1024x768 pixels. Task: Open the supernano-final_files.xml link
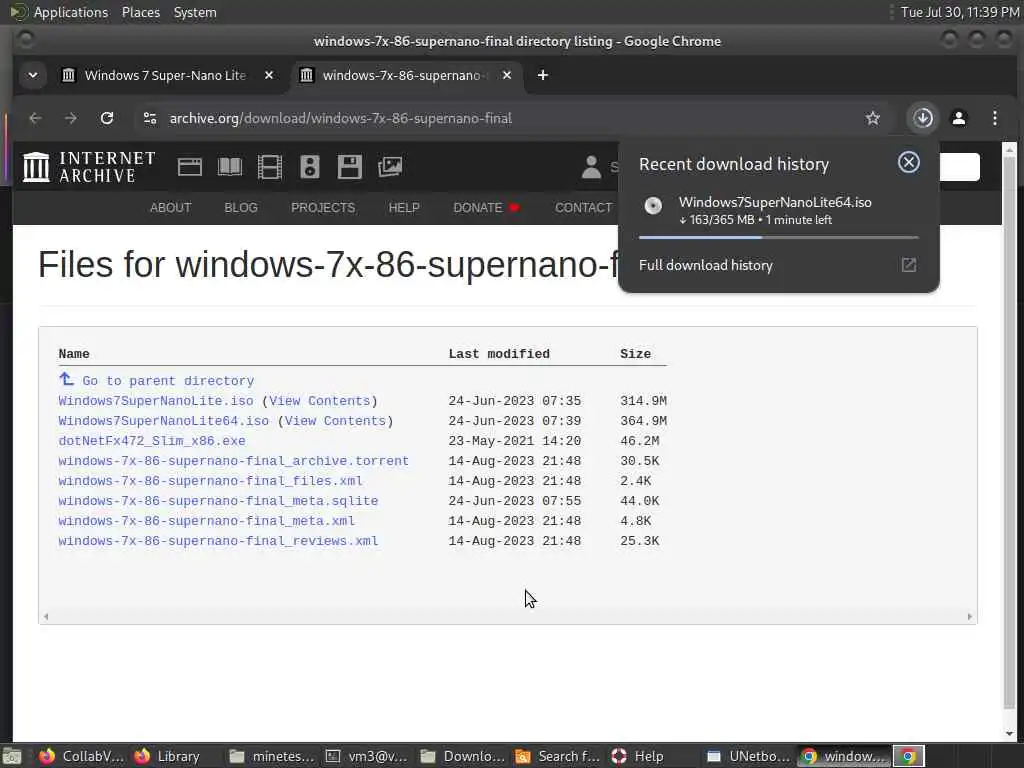click(x=210, y=481)
